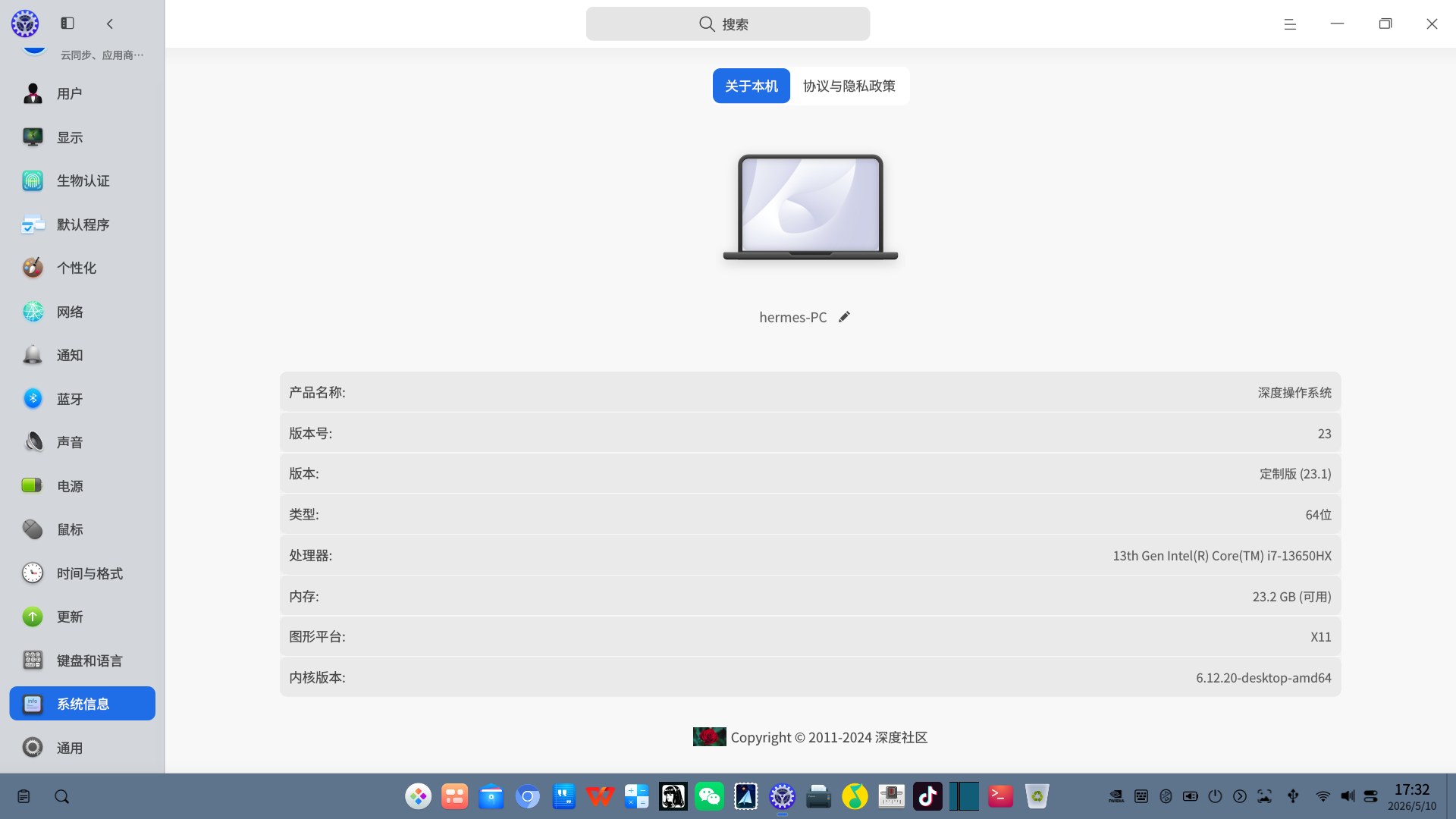Open 通知 notification settings
Viewport: 1456px width, 819px height.
(82, 355)
